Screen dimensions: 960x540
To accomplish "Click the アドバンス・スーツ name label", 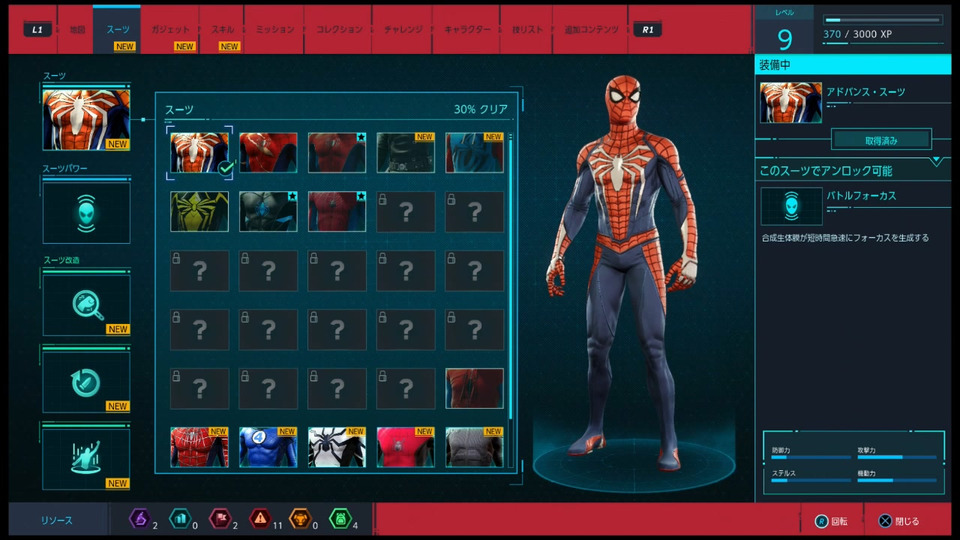I will coord(866,92).
